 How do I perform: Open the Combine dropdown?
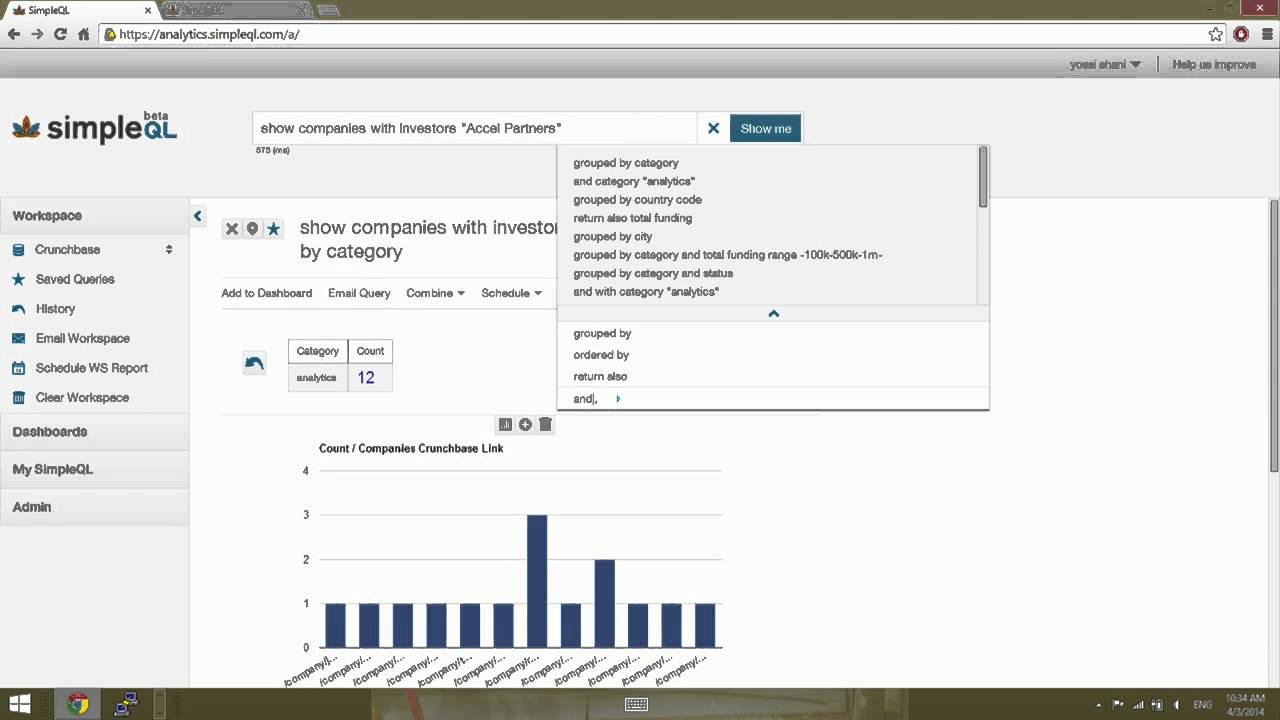(x=435, y=293)
